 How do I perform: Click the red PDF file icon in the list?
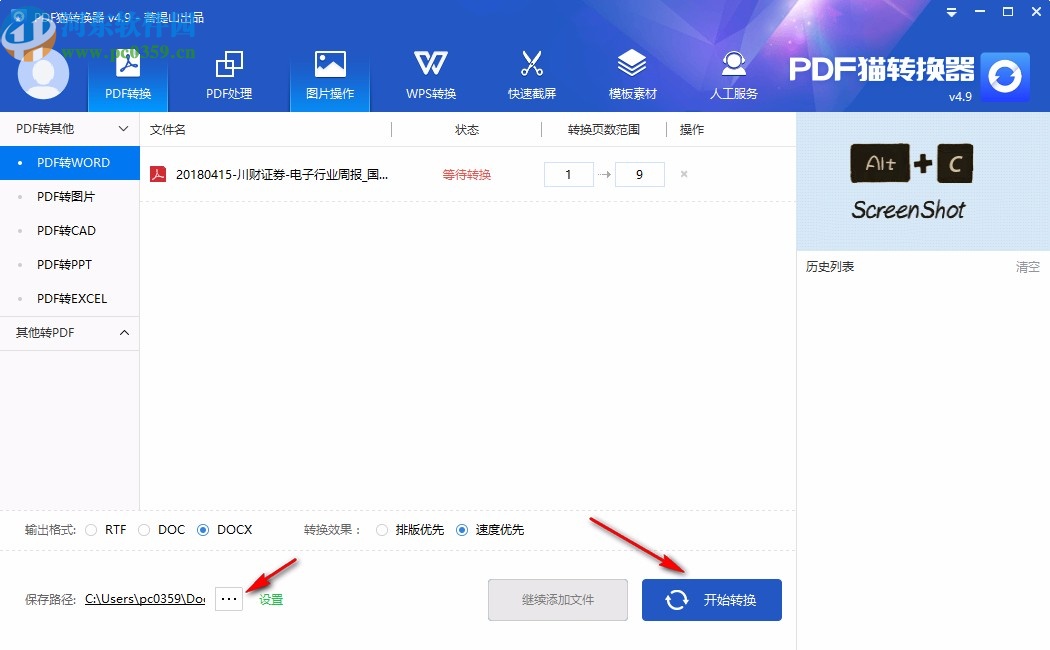point(158,173)
